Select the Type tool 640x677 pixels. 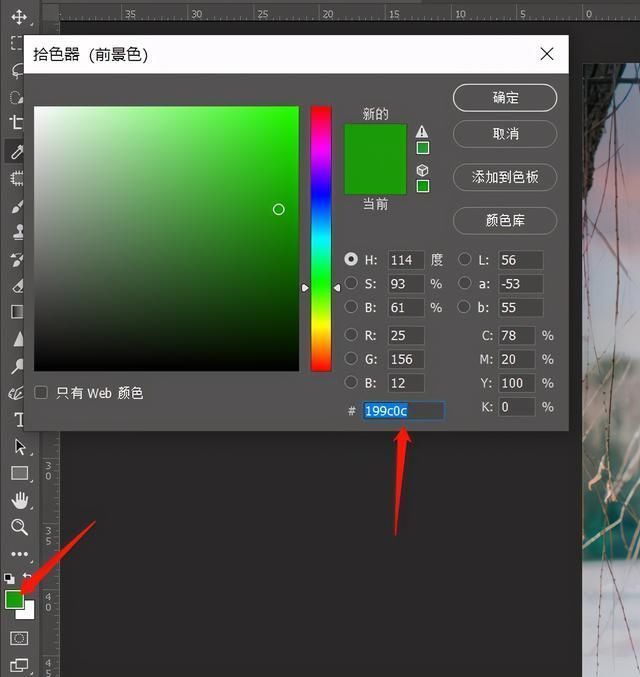point(19,419)
